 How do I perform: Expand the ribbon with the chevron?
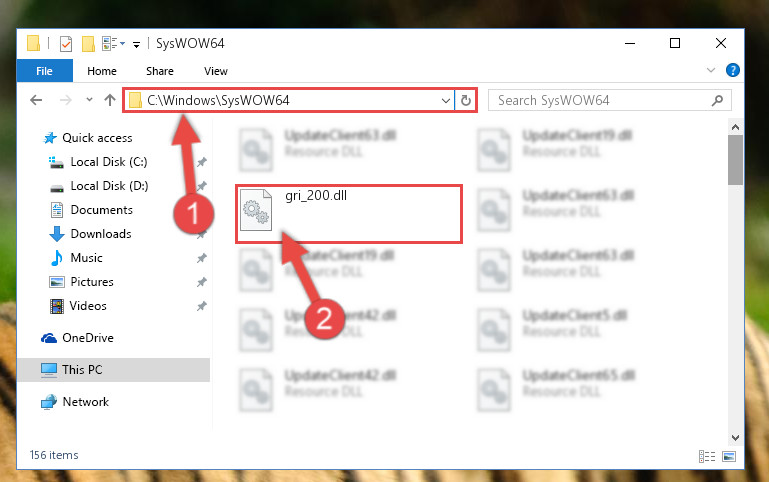(x=711, y=71)
